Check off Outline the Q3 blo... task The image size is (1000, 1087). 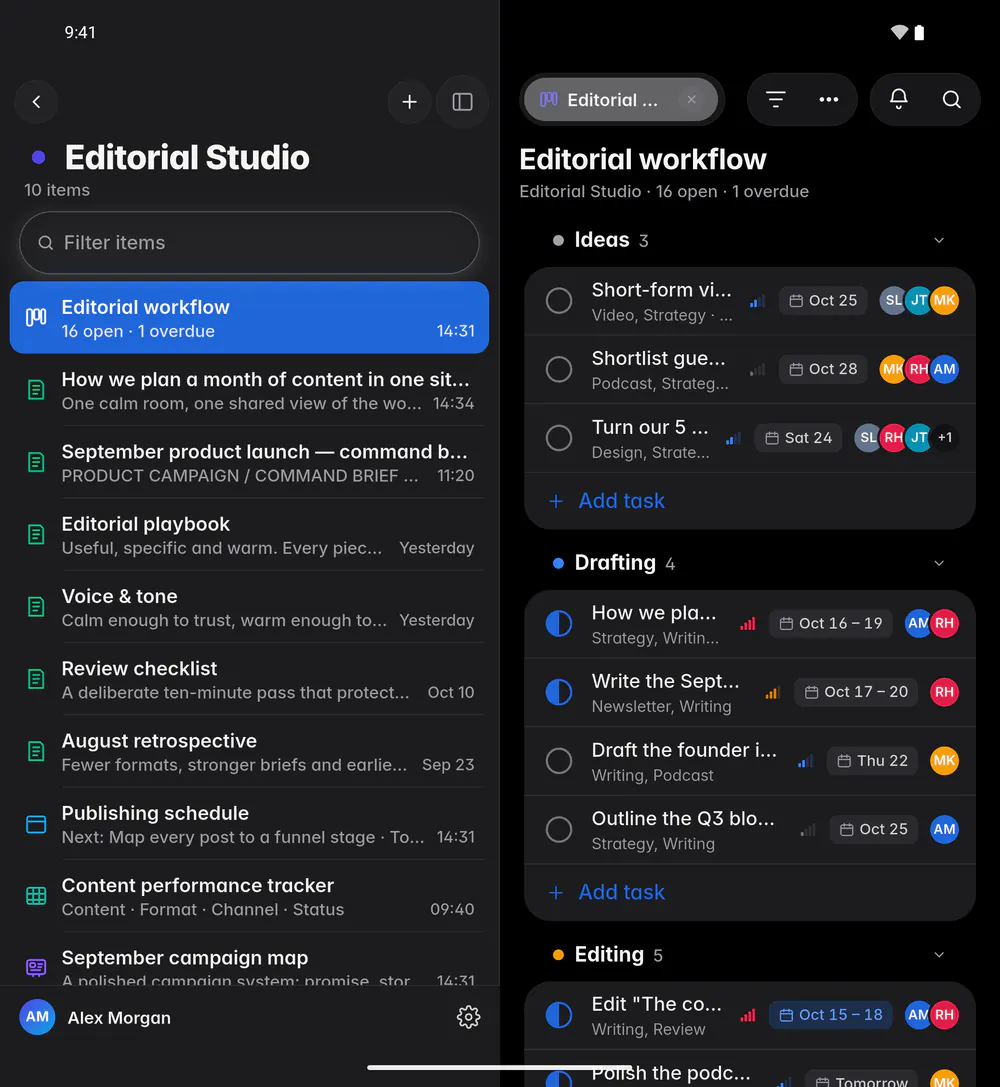tap(559, 830)
